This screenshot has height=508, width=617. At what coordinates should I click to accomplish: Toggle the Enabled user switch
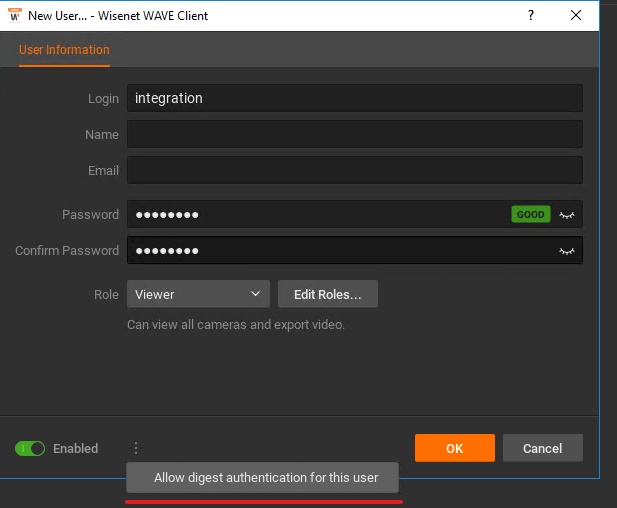tap(30, 448)
